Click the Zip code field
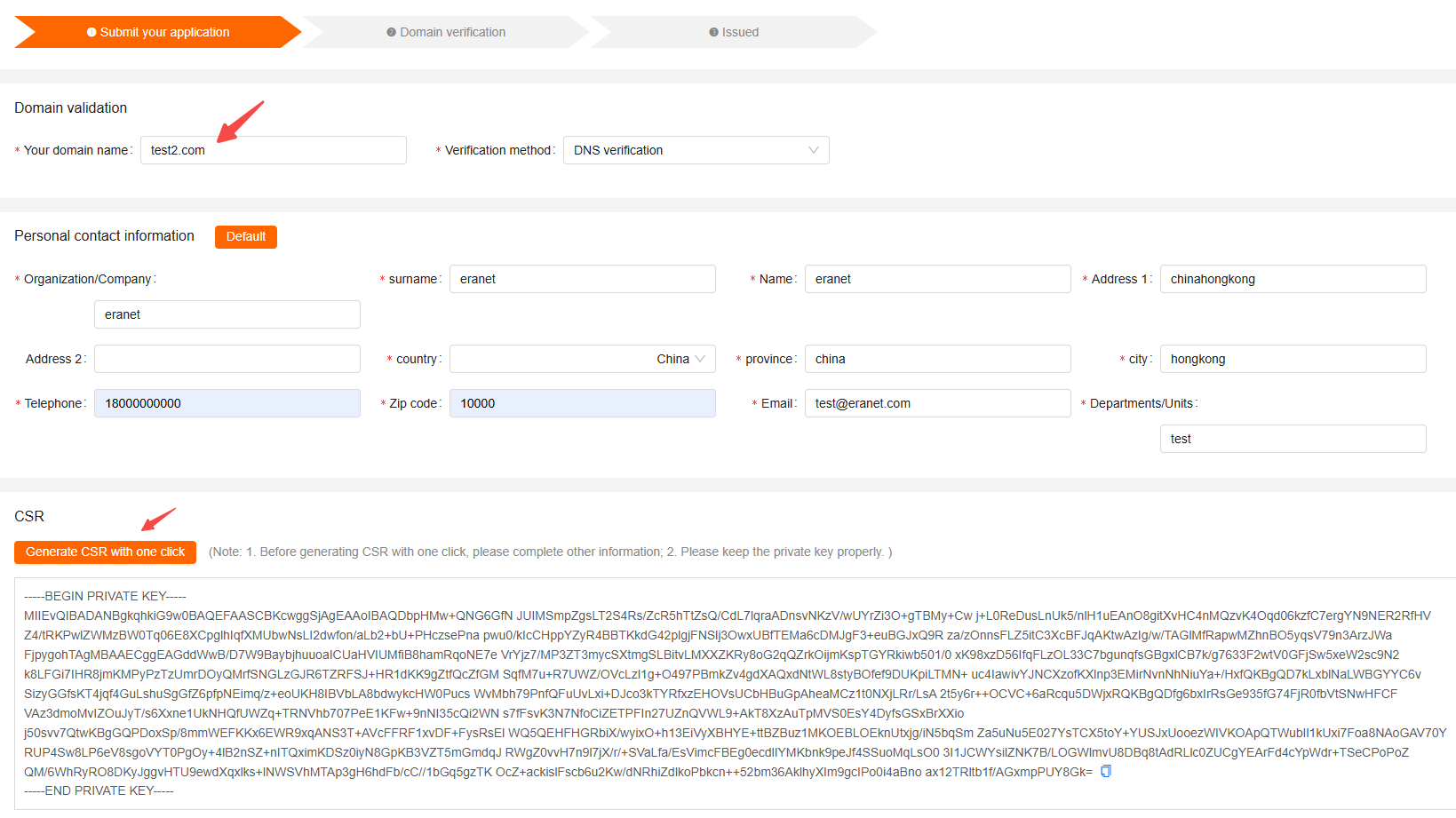The image size is (1456, 818). 582,403
